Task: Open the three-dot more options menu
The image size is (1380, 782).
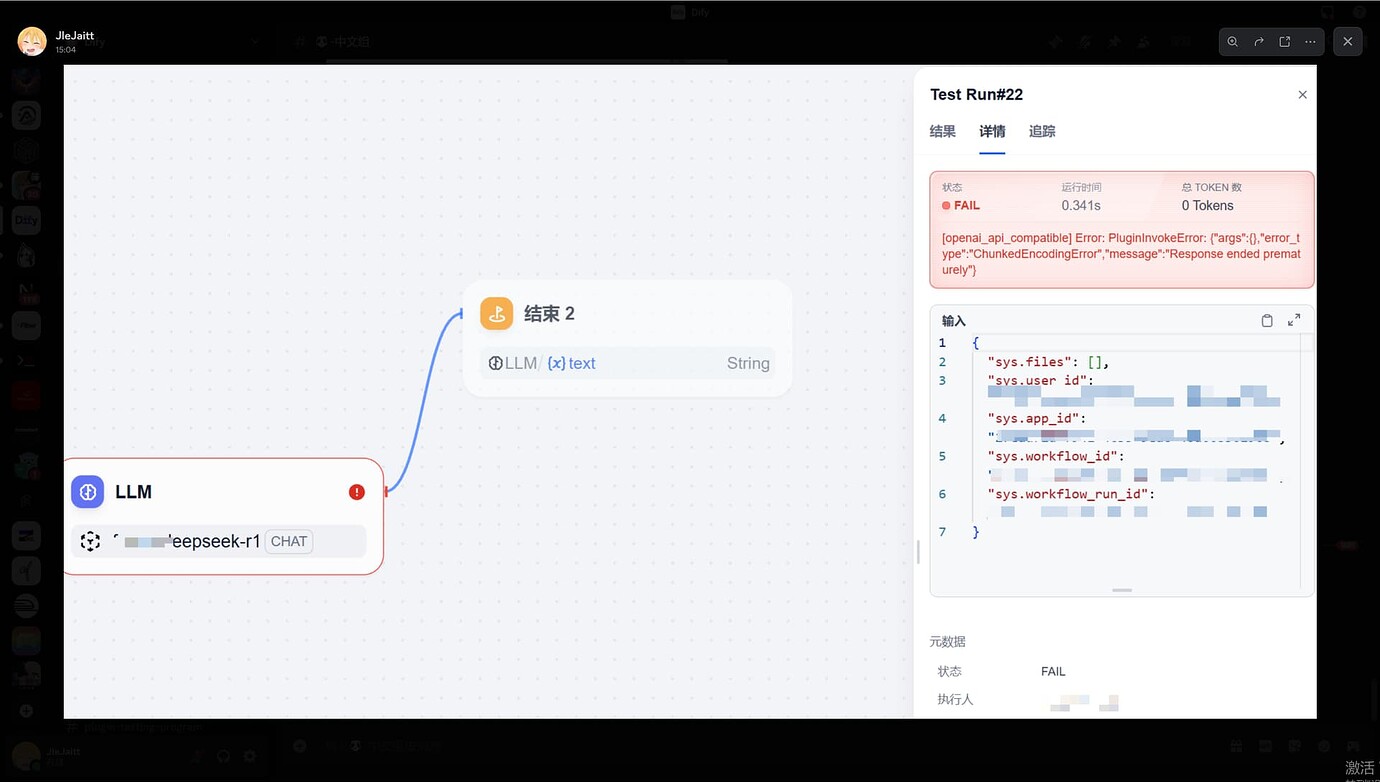Action: click(1311, 42)
